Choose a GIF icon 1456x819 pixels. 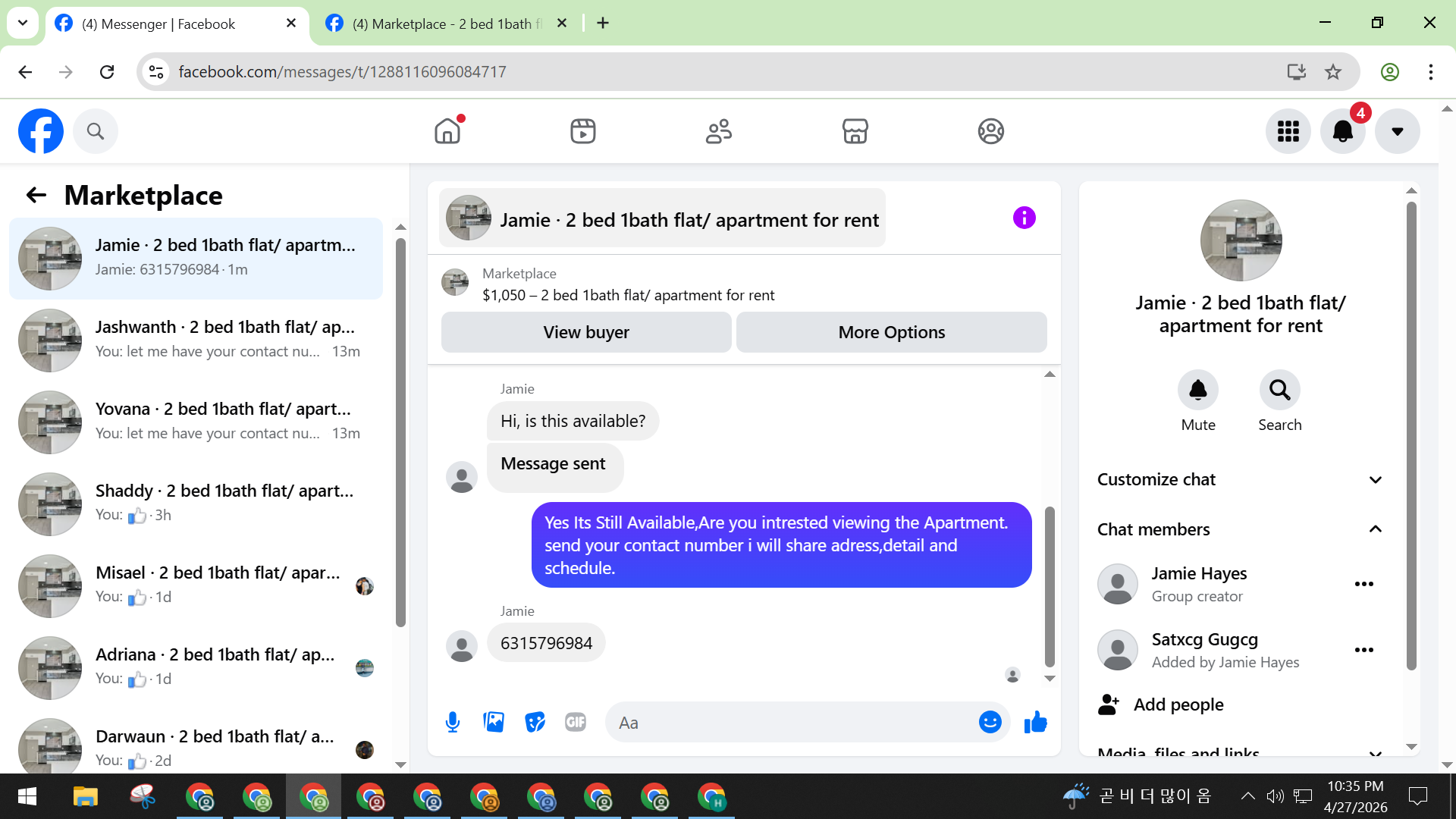(x=576, y=723)
